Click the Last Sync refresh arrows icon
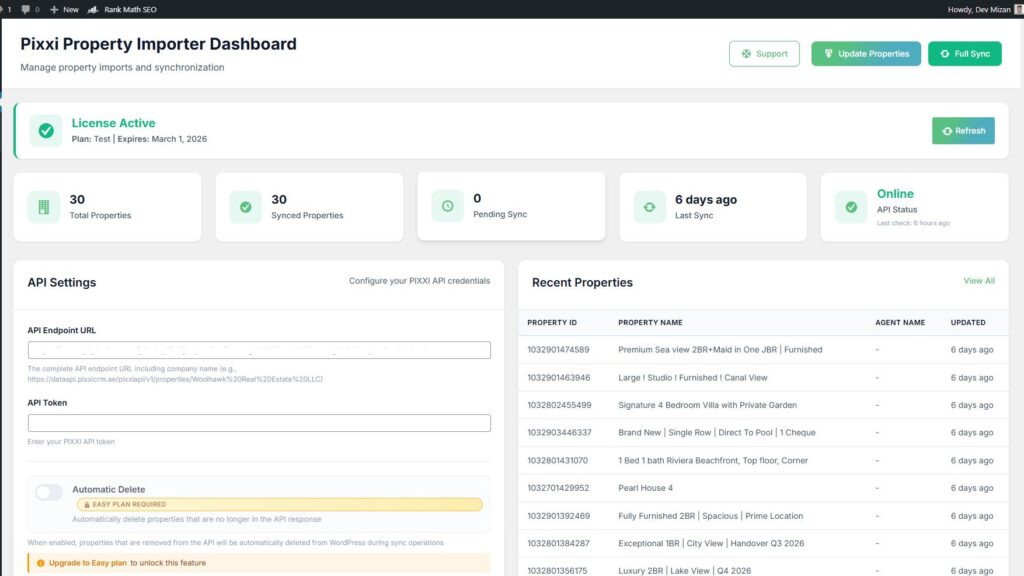This screenshot has width=1024, height=576. click(650, 207)
